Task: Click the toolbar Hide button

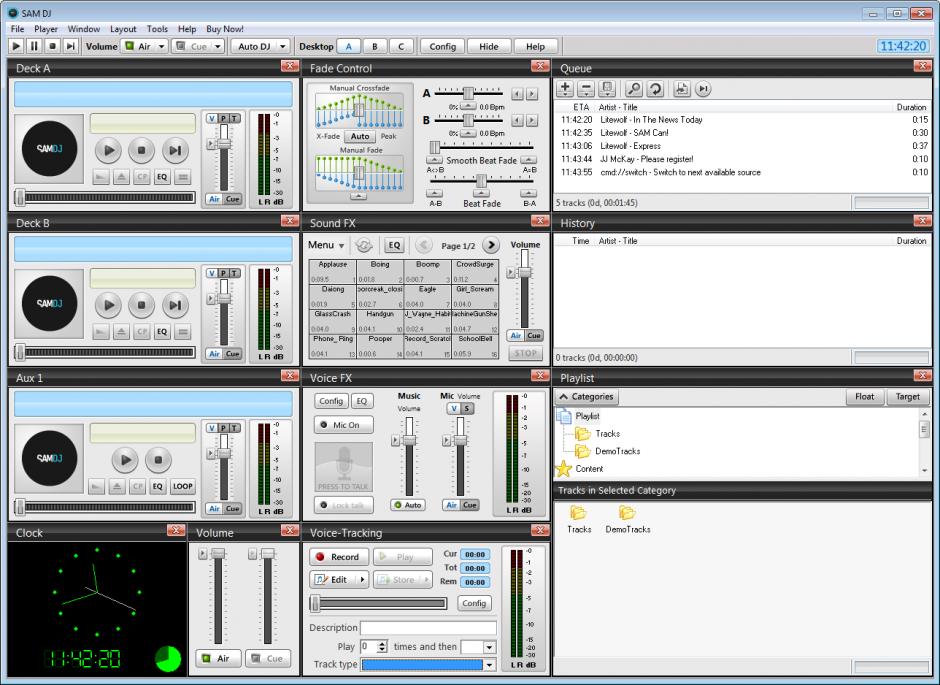Action: [x=489, y=46]
